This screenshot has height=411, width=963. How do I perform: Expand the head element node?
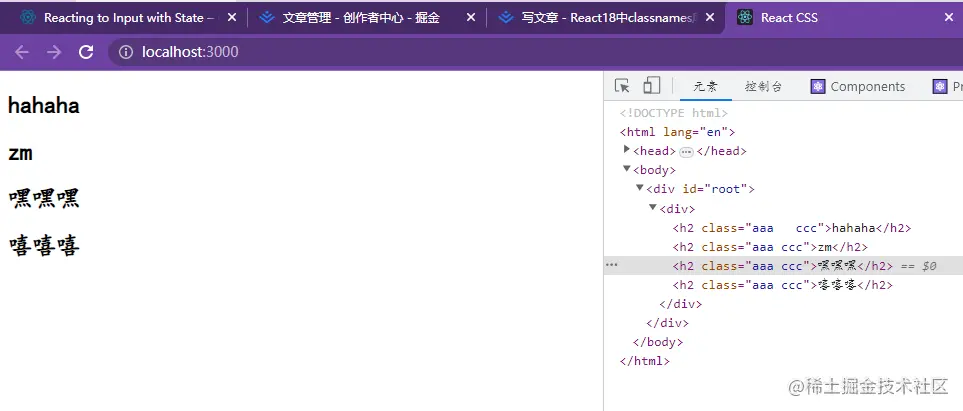[x=626, y=149]
